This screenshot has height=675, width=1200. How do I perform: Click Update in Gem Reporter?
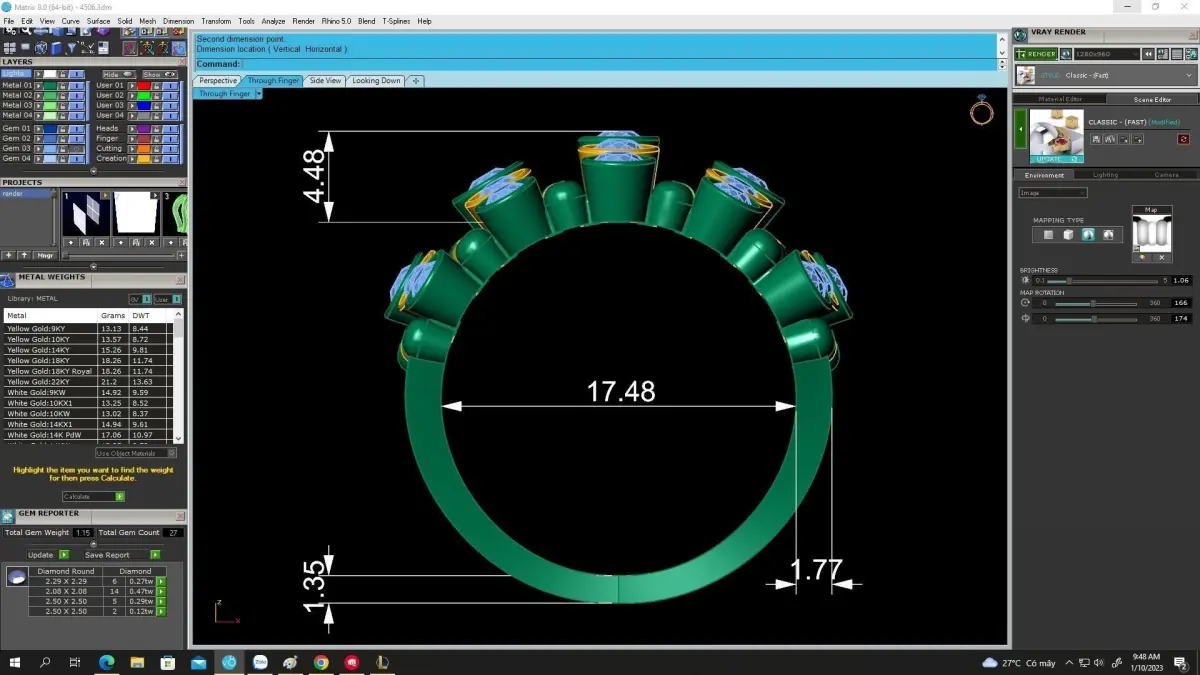click(x=47, y=555)
